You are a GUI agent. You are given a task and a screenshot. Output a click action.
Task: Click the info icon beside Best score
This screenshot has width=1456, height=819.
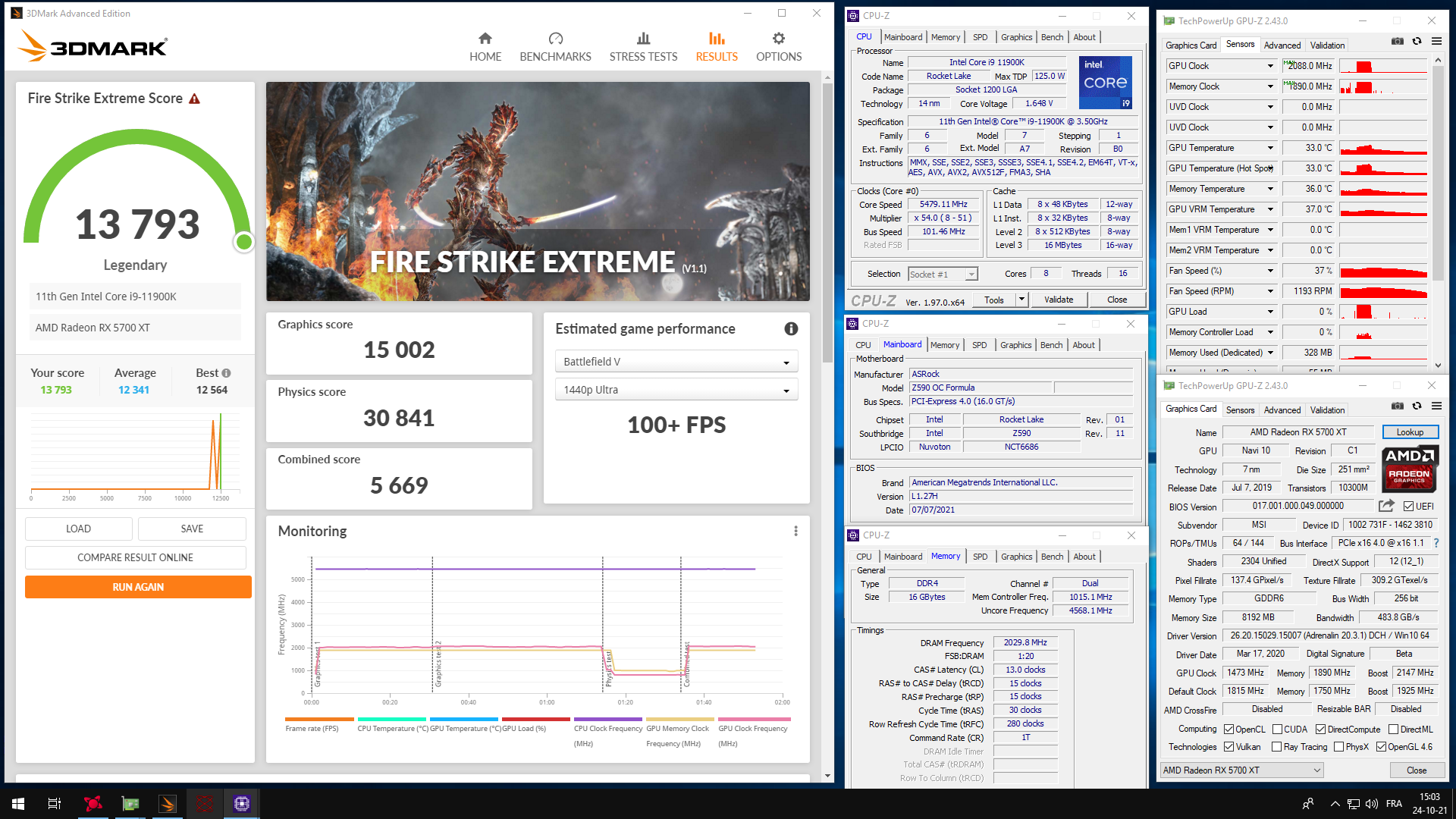(226, 373)
